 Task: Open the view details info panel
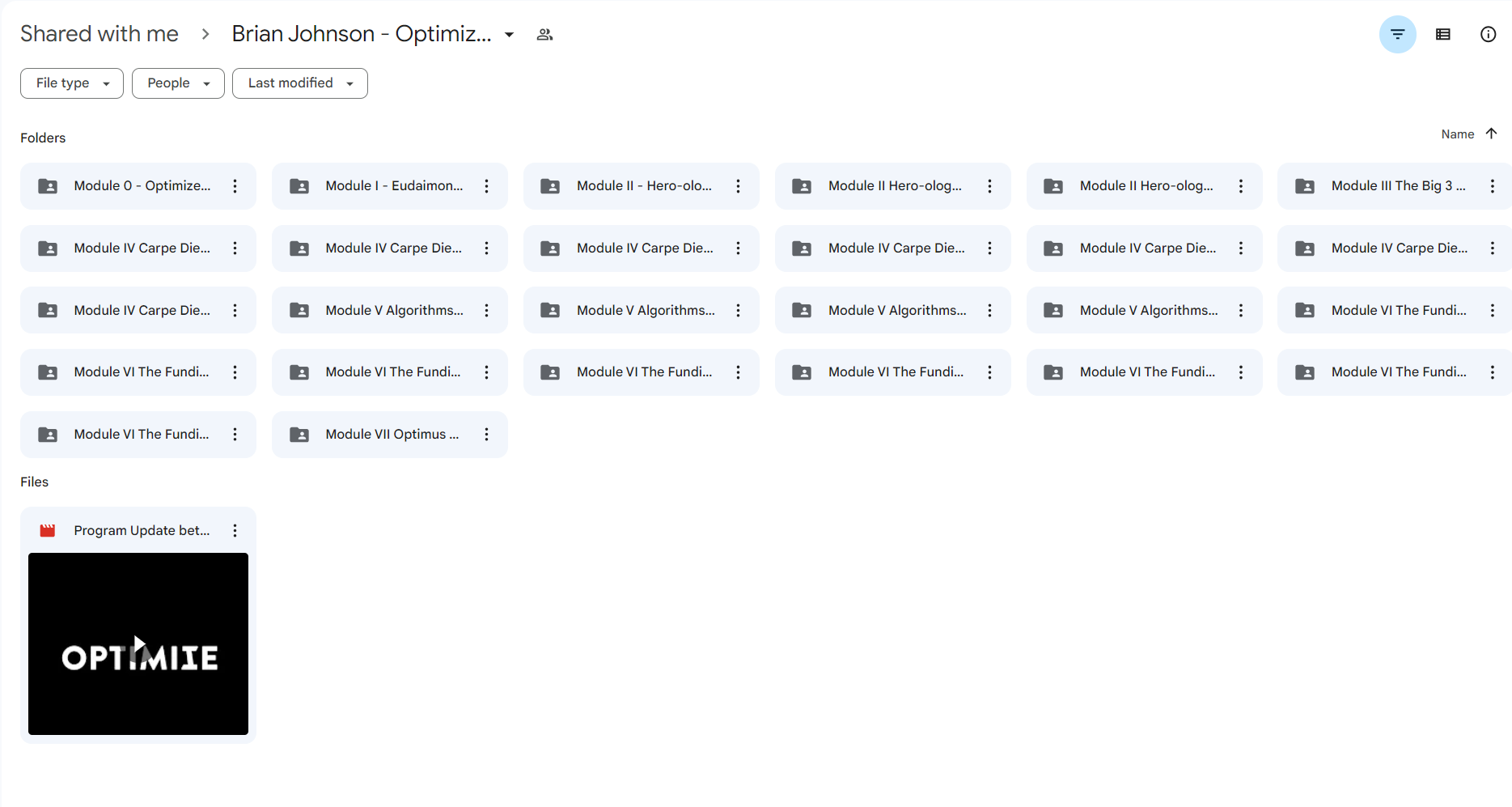(x=1488, y=34)
